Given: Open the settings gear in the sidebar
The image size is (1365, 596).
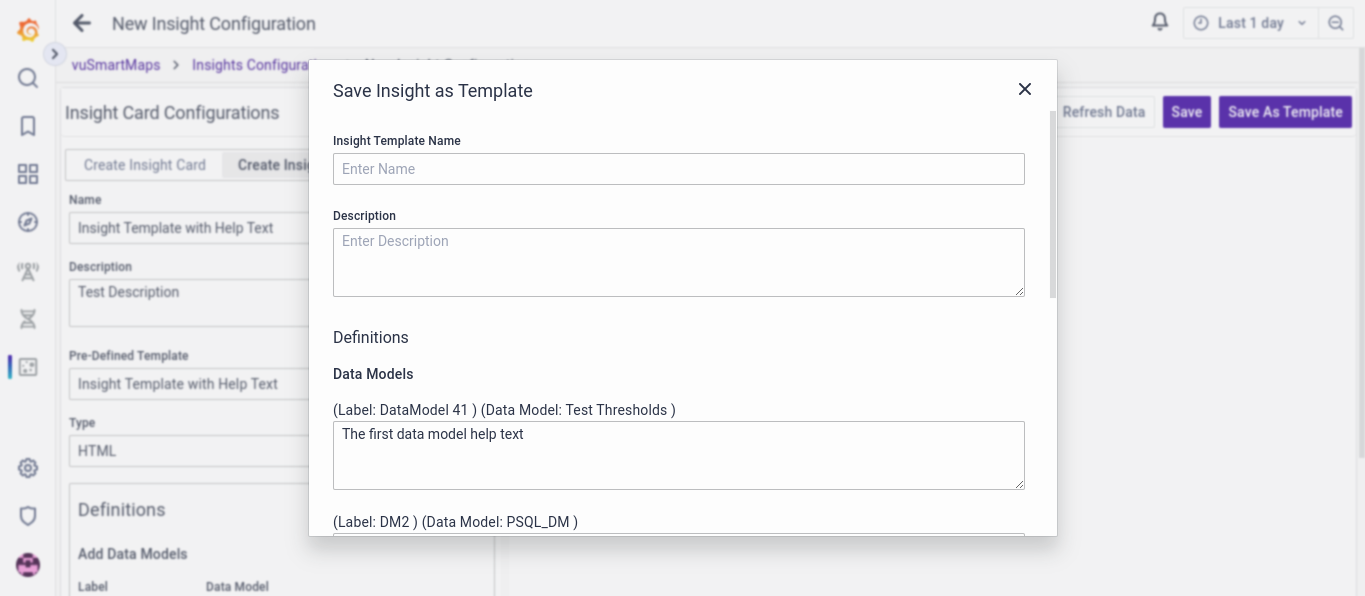Looking at the screenshot, I should point(27,467).
